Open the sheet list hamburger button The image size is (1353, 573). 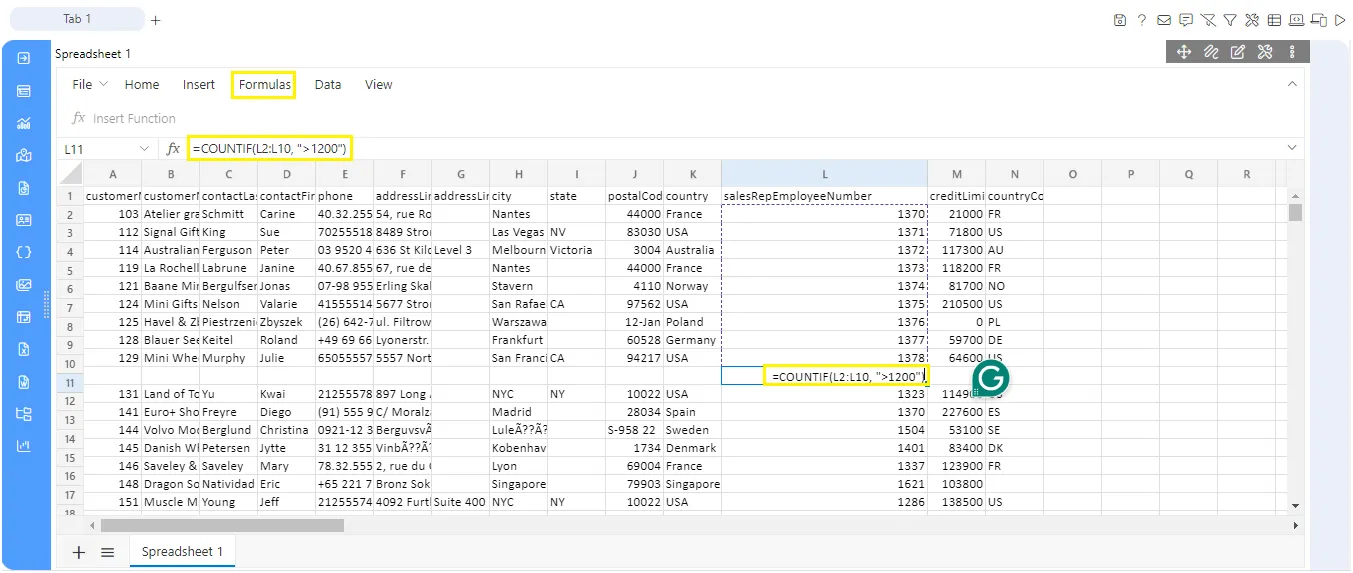tap(108, 551)
